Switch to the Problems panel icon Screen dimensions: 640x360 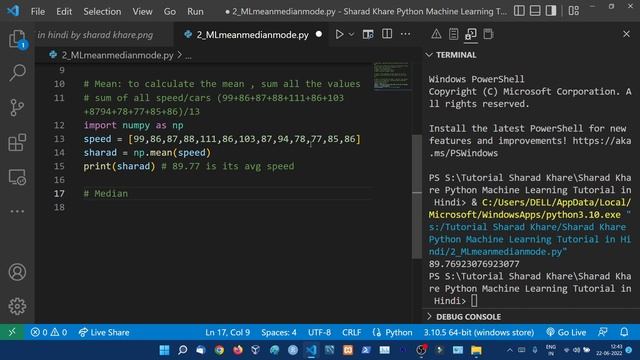[x=436, y=34]
